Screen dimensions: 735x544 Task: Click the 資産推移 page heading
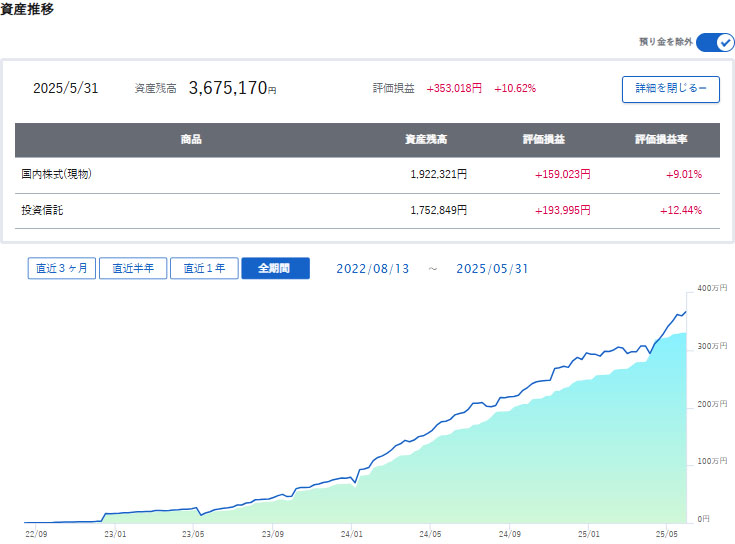(x=28, y=9)
